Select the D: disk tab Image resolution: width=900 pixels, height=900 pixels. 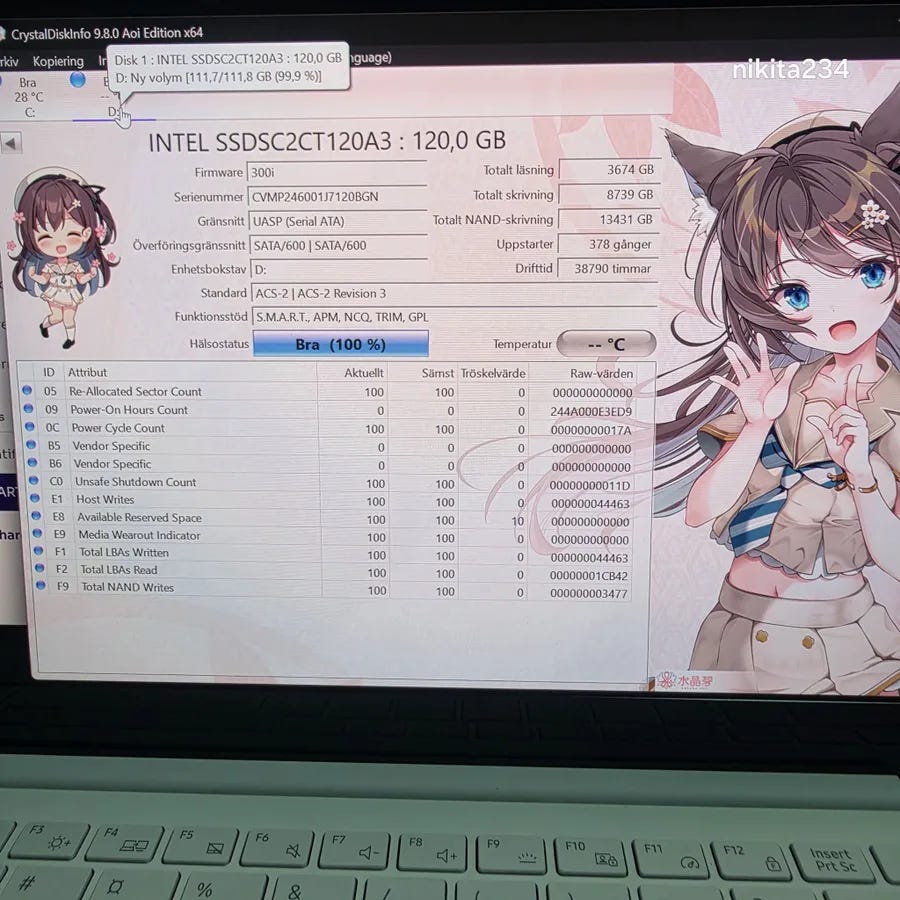[x=113, y=112]
